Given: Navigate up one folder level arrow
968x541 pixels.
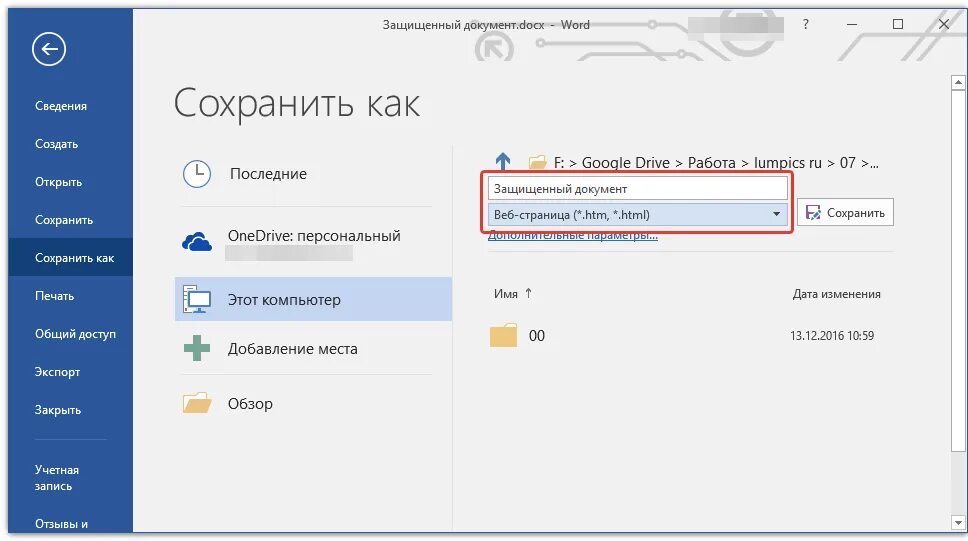Looking at the screenshot, I should tap(503, 162).
